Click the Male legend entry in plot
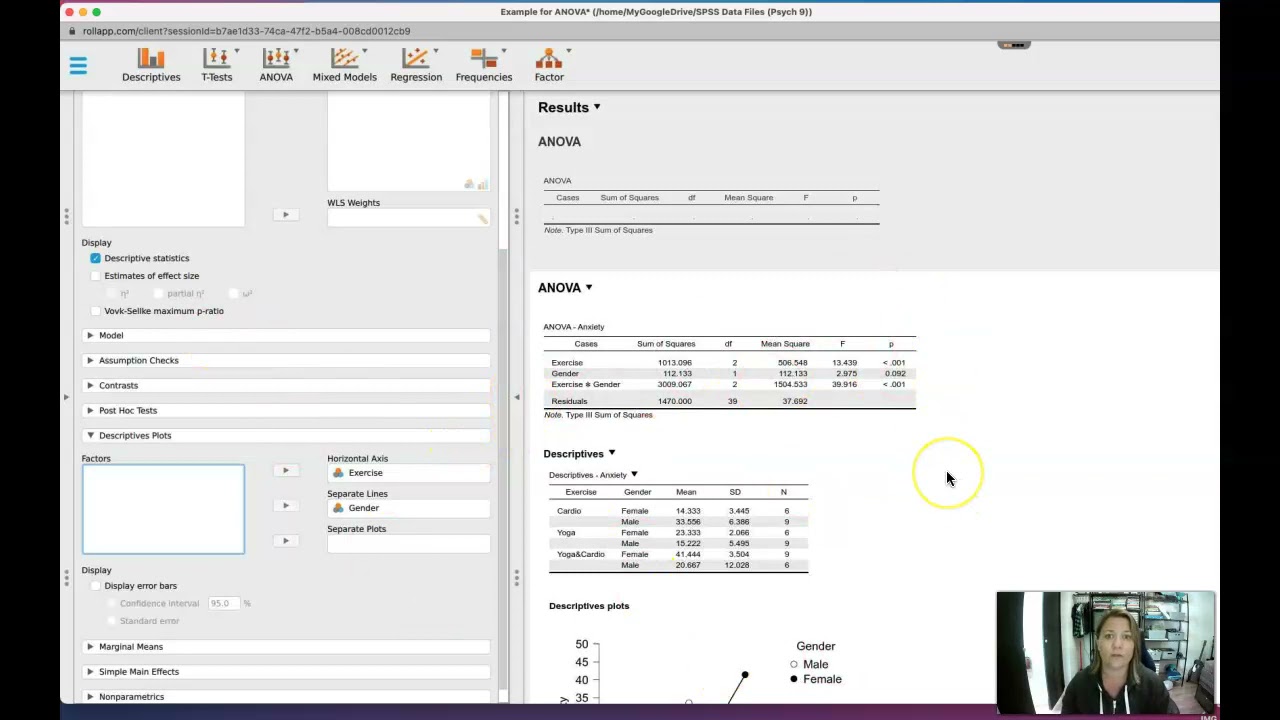Screen dimensions: 1280x720 [809, 664]
